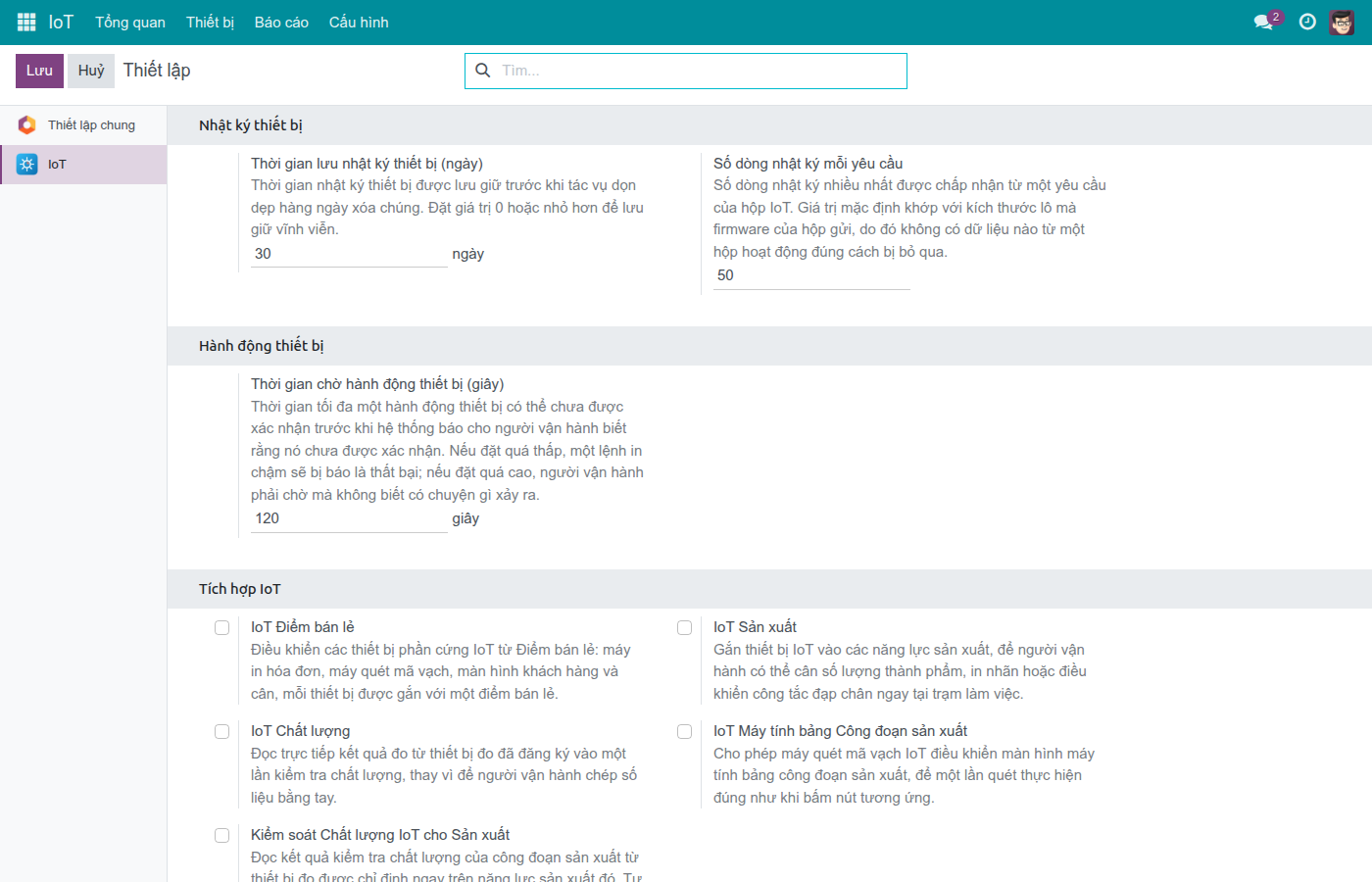Click the Thiết lập chung hexagon icon
The height and width of the screenshot is (882, 1372).
pyautogui.click(x=27, y=124)
